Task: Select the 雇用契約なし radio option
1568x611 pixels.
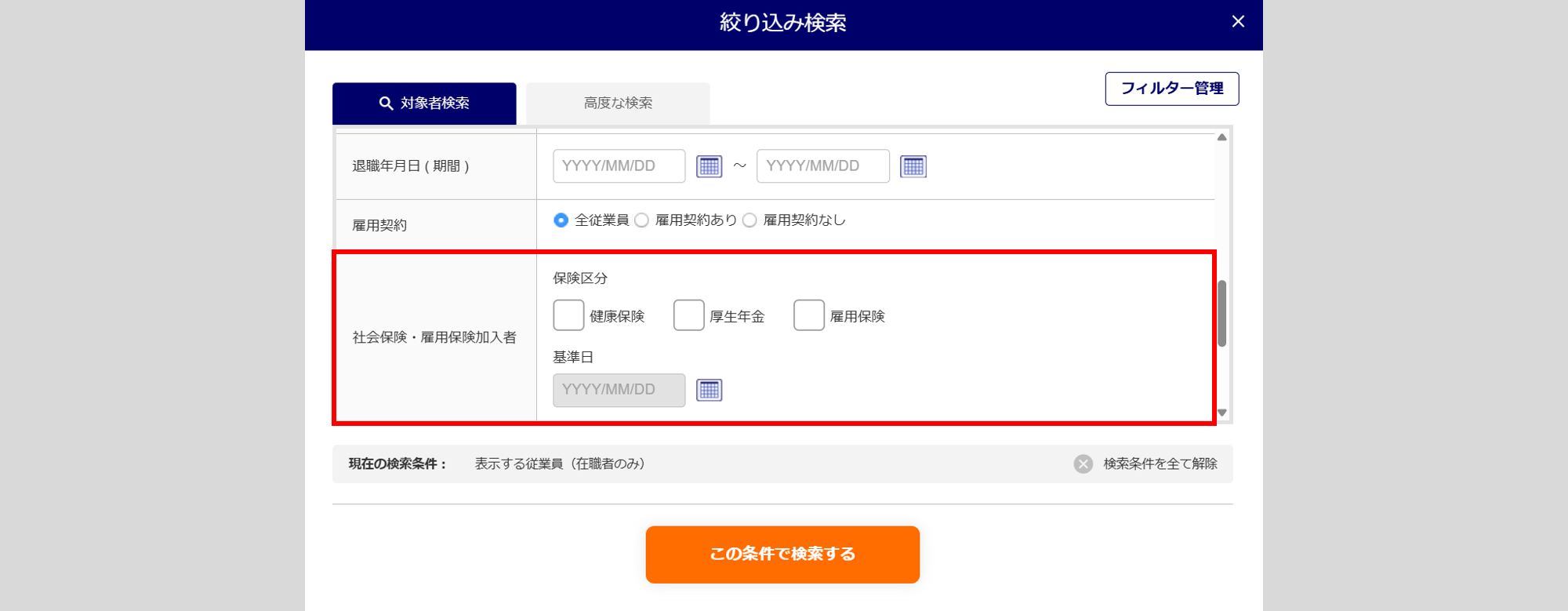Action: [x=750, y=220]
